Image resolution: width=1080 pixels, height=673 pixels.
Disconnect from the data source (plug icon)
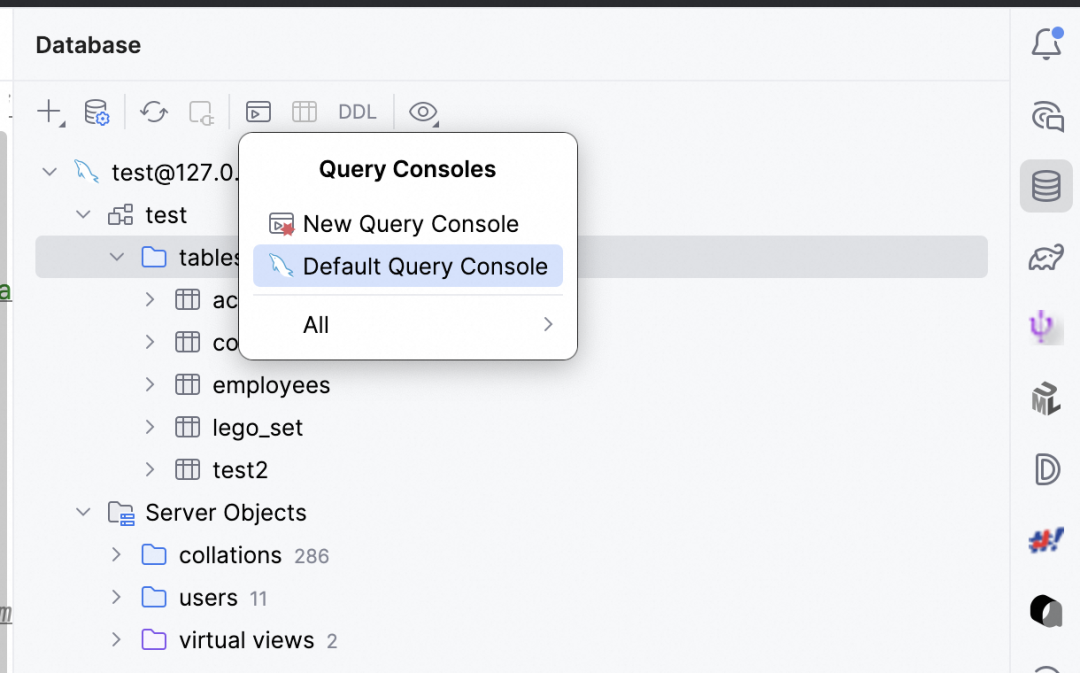click(x=202, y=112)
